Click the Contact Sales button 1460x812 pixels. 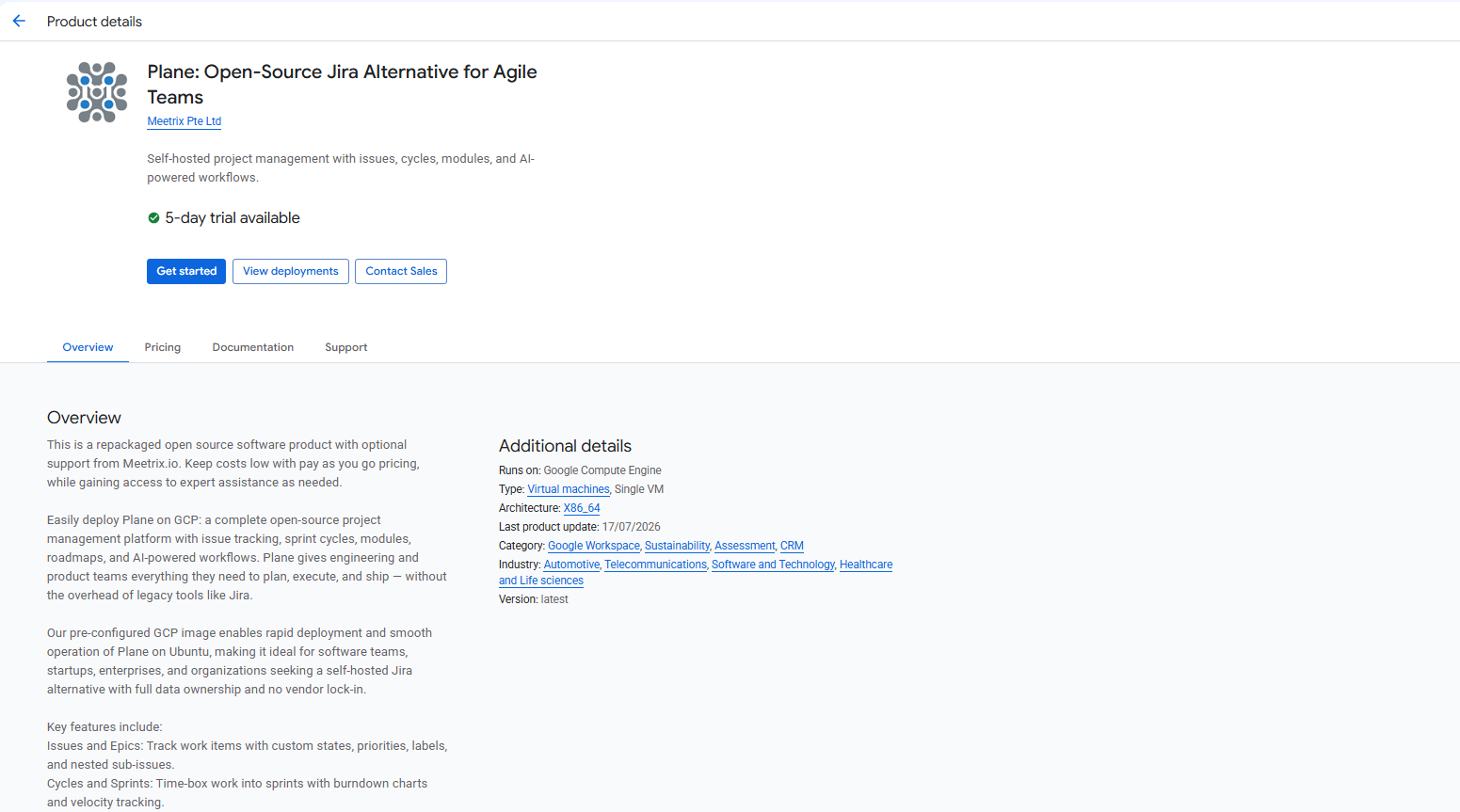(401, 271)
